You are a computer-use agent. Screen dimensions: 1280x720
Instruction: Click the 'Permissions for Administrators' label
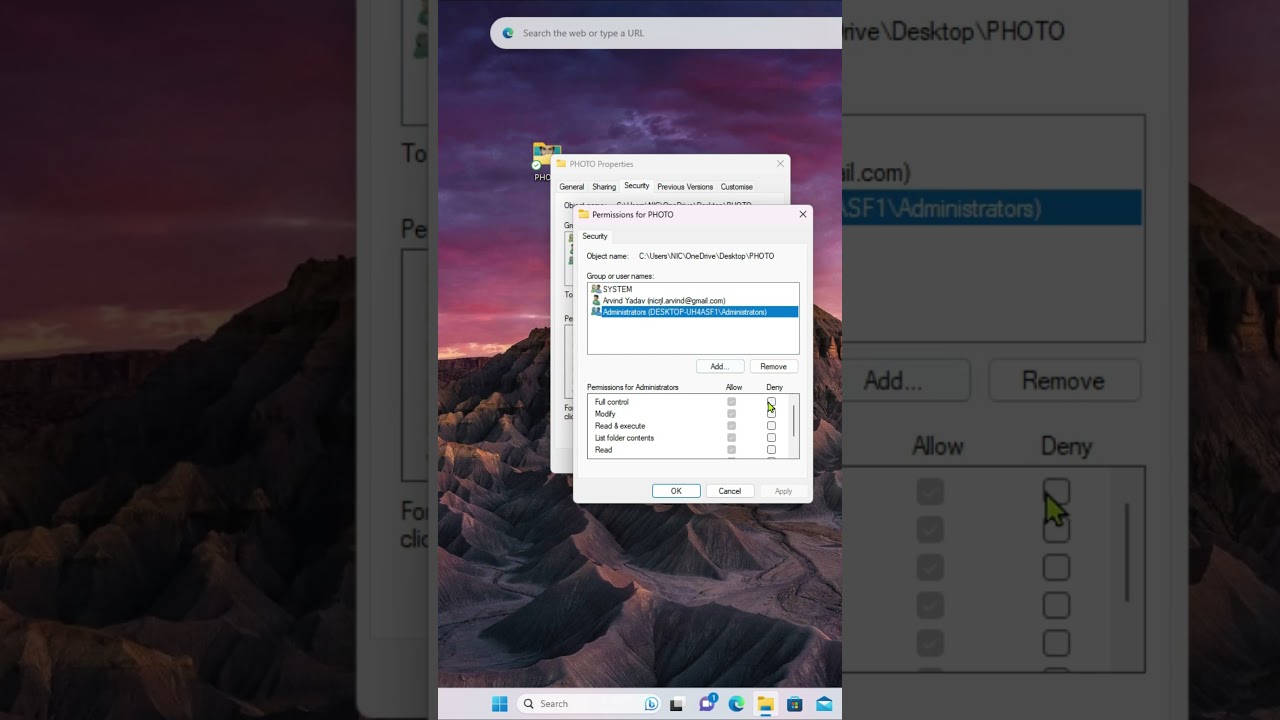point(633,387)
